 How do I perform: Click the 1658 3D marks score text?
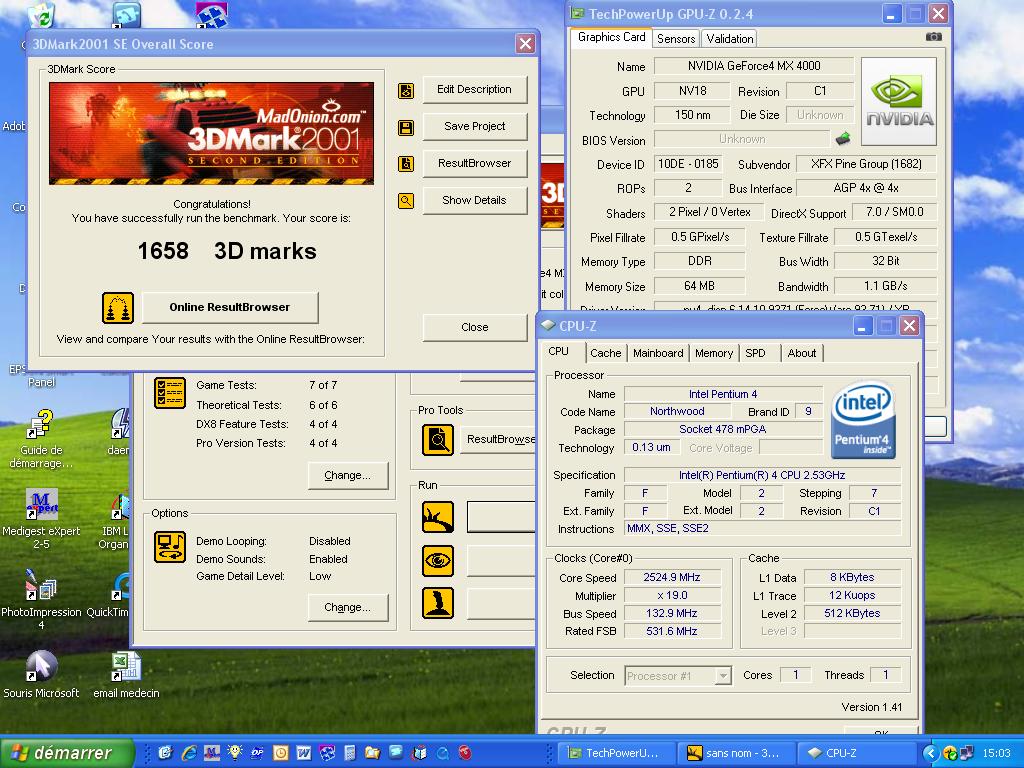pos(227,251)
